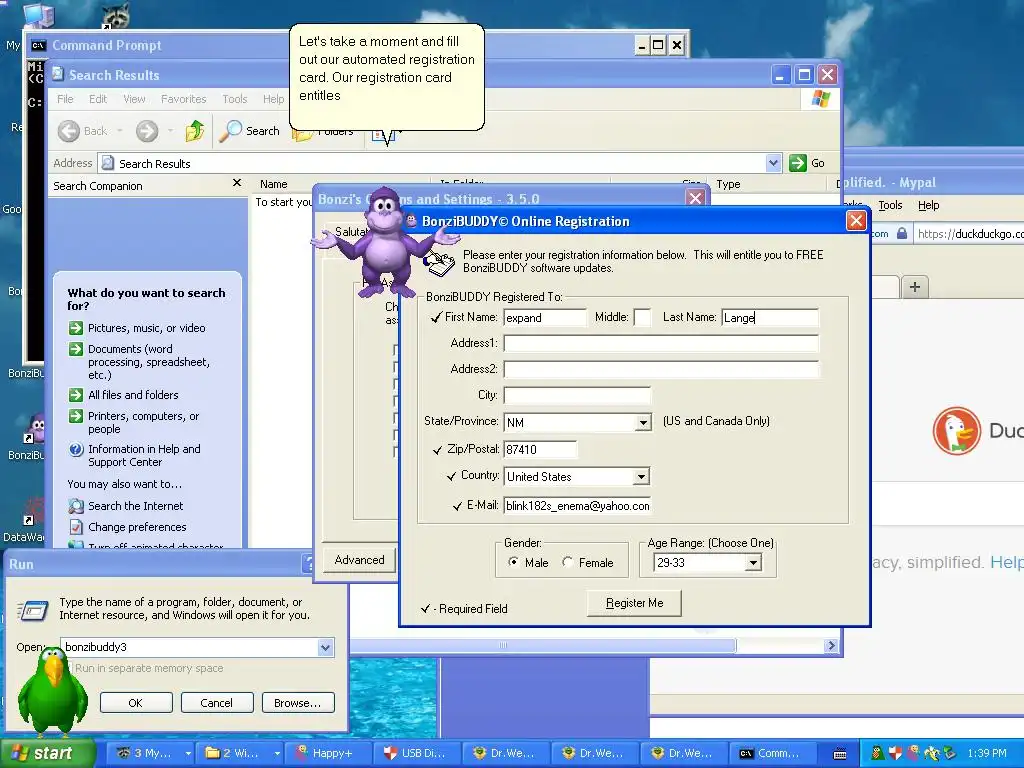The width and height of the screenshot is (1024, 768).
Task: Click the Register Me button
Action: coord(634,603)
